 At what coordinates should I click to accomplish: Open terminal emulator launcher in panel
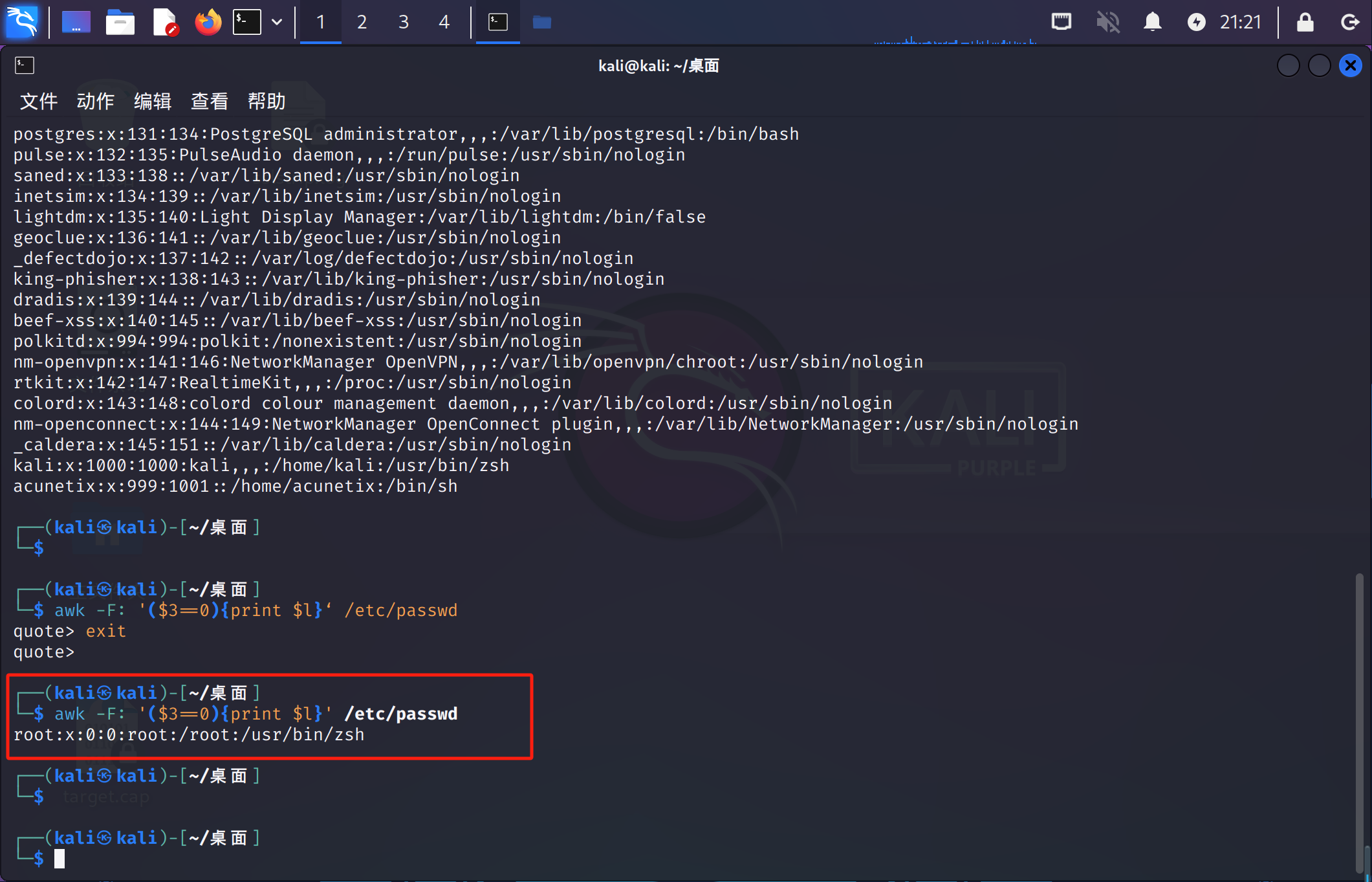coord(247,22)
